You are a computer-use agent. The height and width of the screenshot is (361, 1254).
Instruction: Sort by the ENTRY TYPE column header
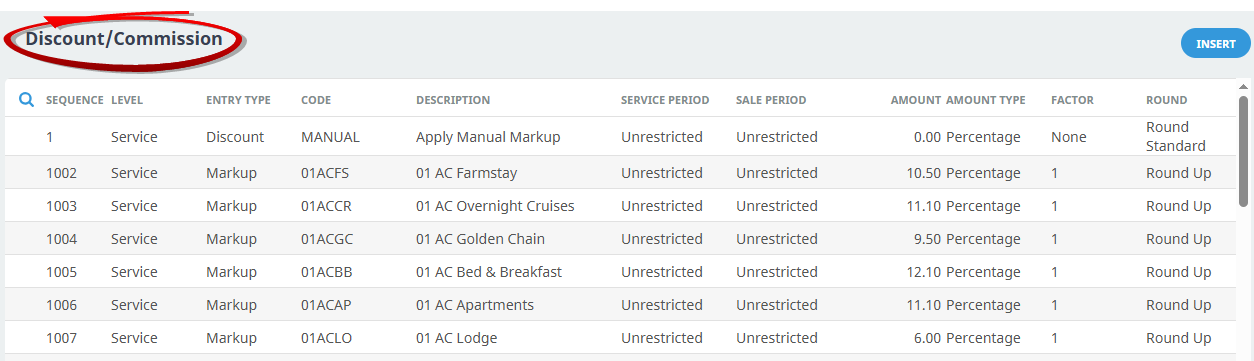point(238,100)
